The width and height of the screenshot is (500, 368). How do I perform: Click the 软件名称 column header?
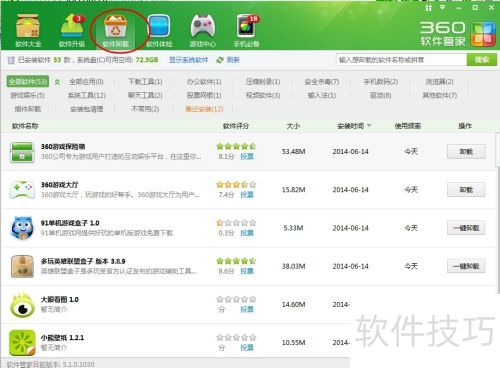tap(25, 126)
